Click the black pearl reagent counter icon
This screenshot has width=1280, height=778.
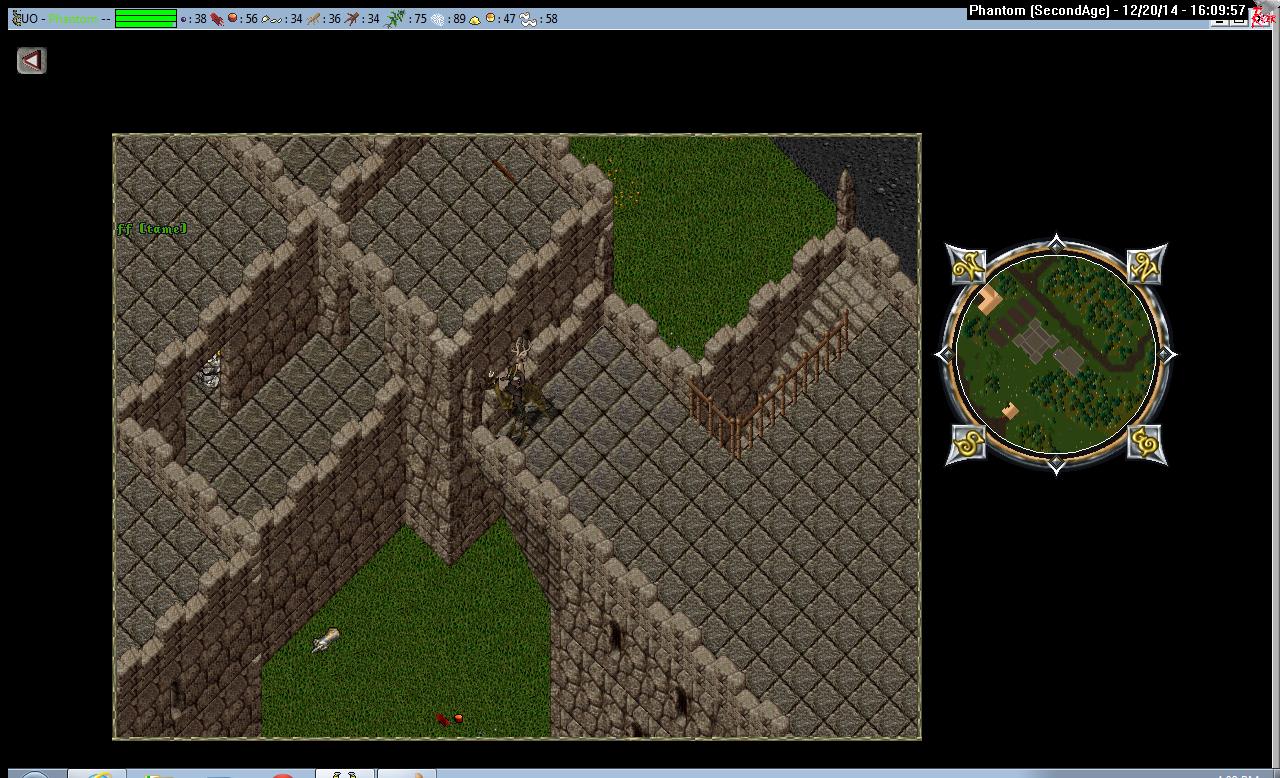point(184,19)
